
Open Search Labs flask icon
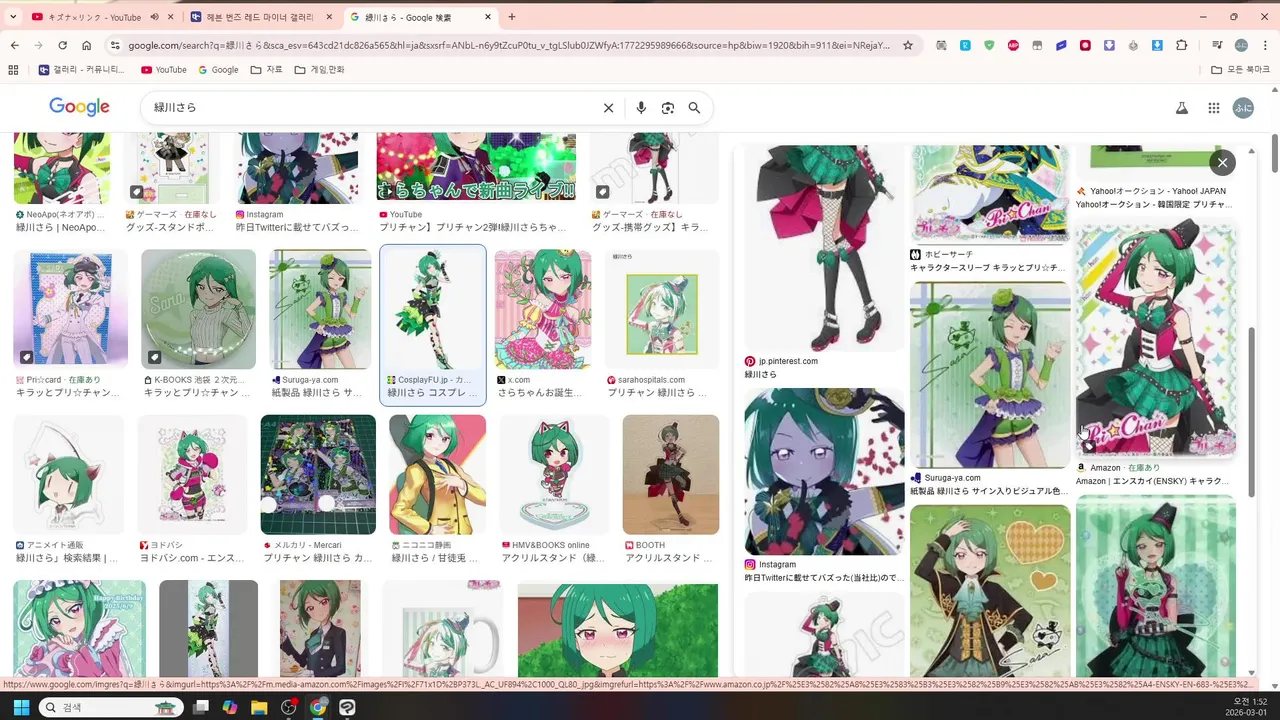tap(1181, 108)
